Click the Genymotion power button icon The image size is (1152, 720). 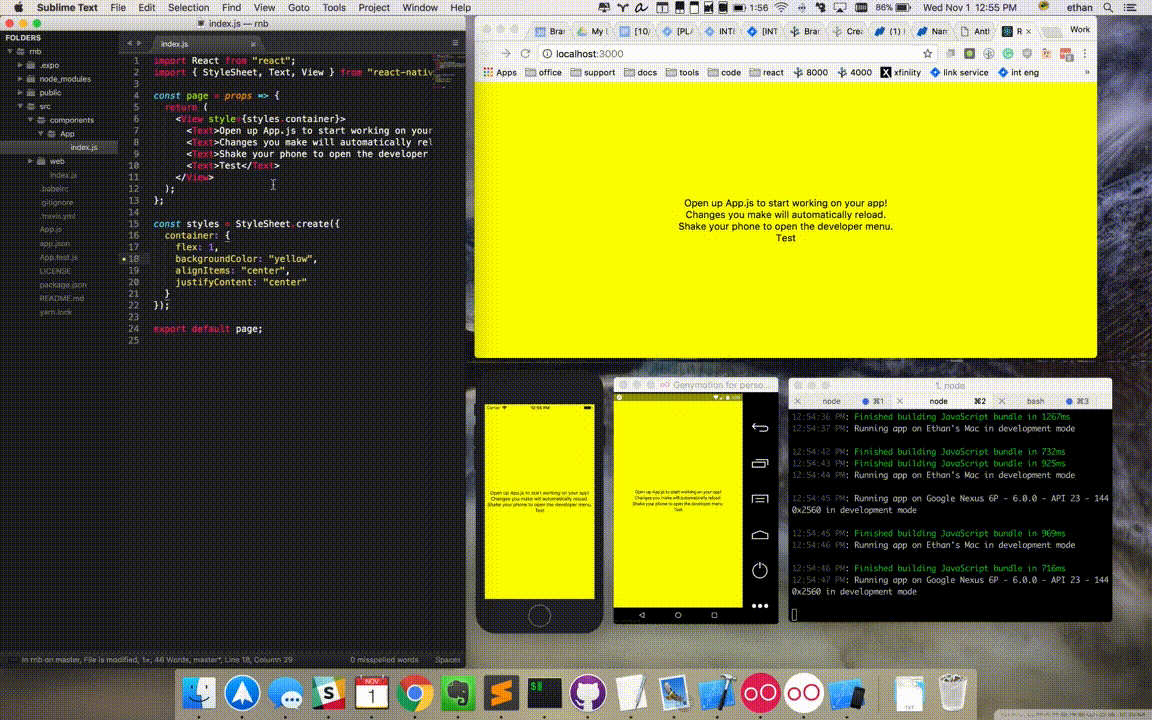pyautogui.click(x=760, y=570)
